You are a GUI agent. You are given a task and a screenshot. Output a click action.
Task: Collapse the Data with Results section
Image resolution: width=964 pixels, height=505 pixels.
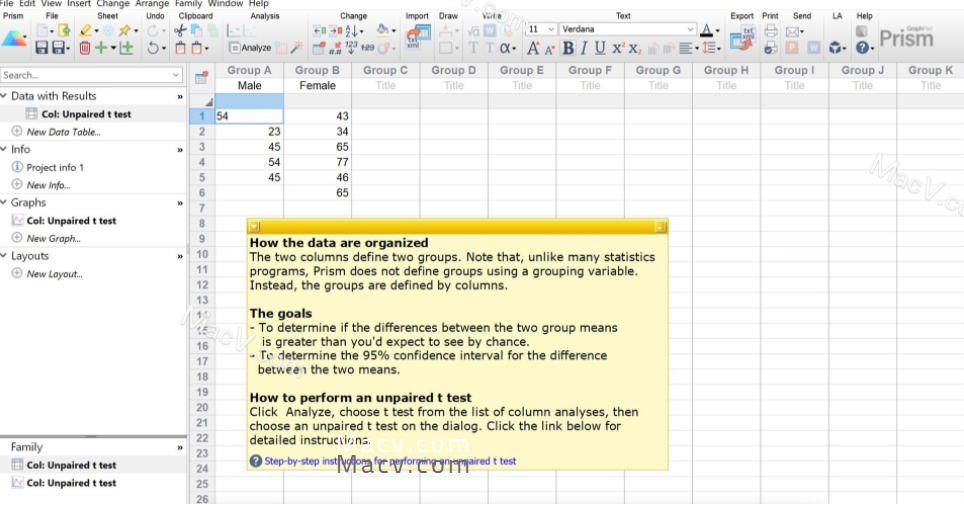coord(4,95)
